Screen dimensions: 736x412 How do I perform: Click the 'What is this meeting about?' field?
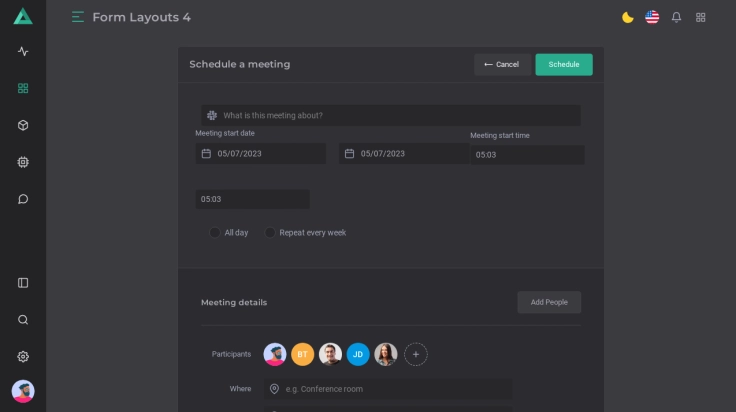pyautogui.click(x=392, y=116)
